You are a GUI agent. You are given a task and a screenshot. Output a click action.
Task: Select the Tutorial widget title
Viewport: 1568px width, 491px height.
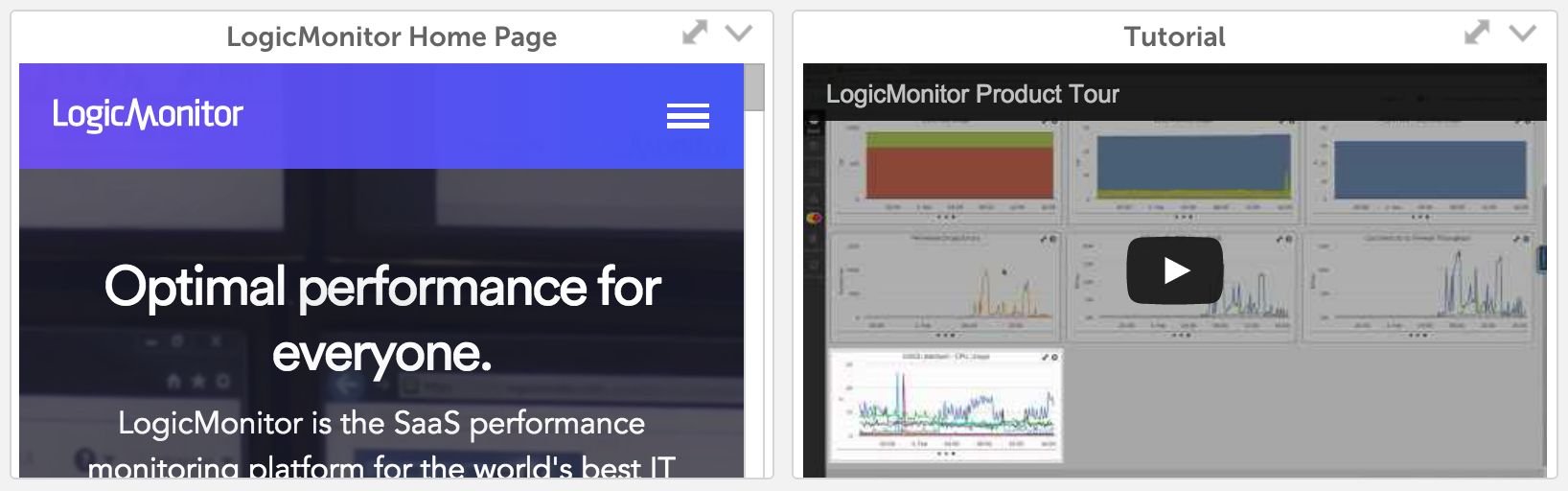click(x=1174, y=36)
